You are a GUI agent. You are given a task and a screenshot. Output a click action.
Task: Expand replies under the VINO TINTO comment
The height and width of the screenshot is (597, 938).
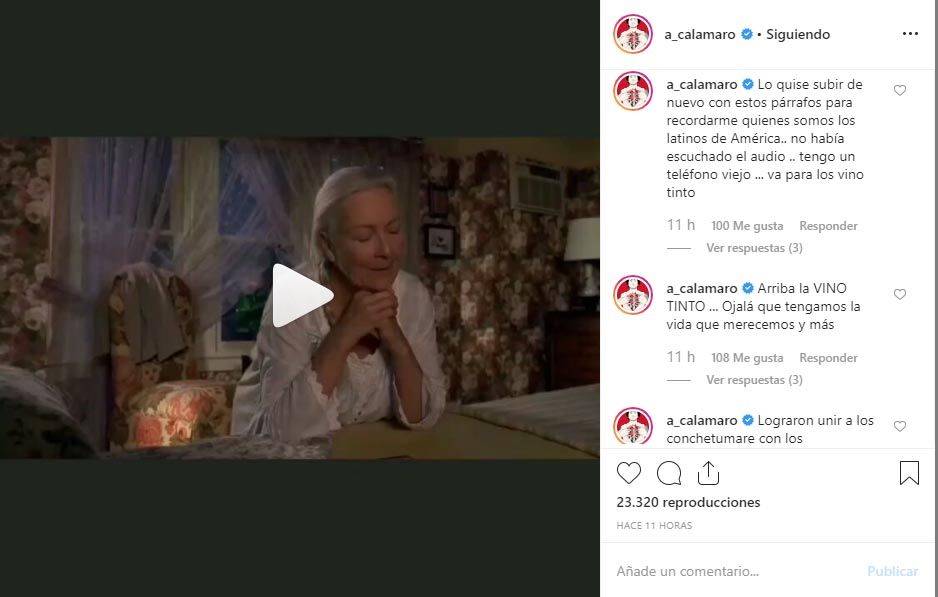click(754, 380)
